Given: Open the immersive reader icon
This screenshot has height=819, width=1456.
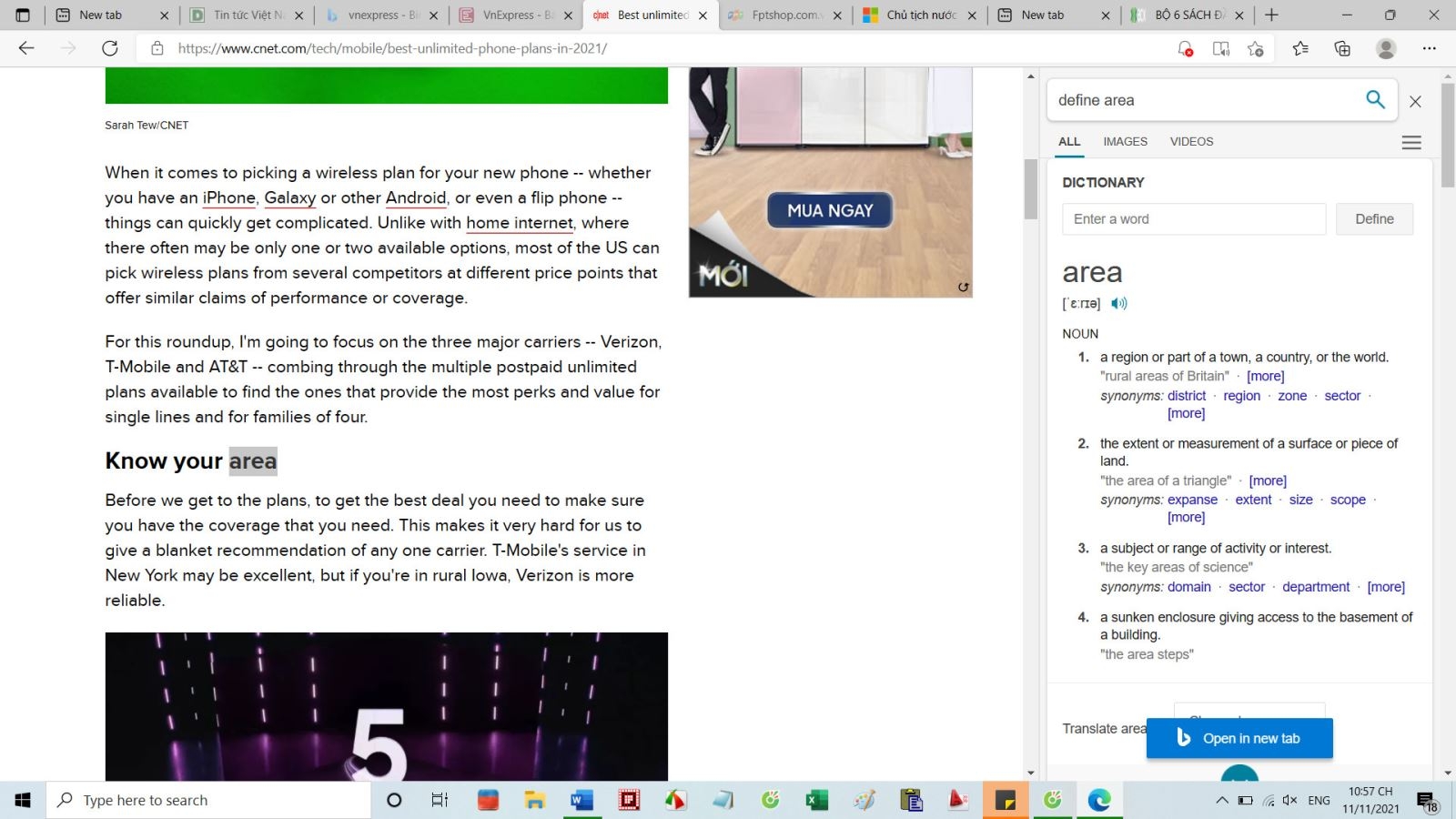Looking at the screenshot, I should tap(1221, 48).
